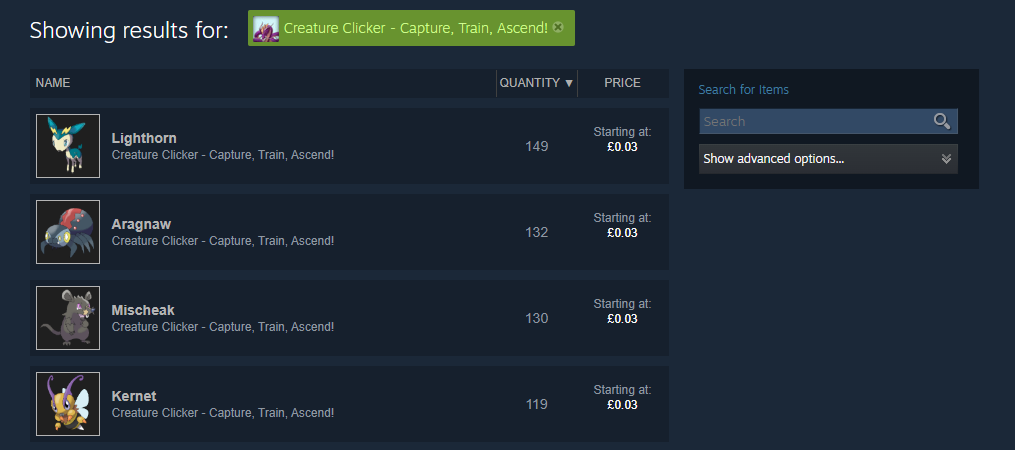The image size is (1015, 450).
Task: Open the Kernet bee thumbnail
Action: (x=68, y=404)
